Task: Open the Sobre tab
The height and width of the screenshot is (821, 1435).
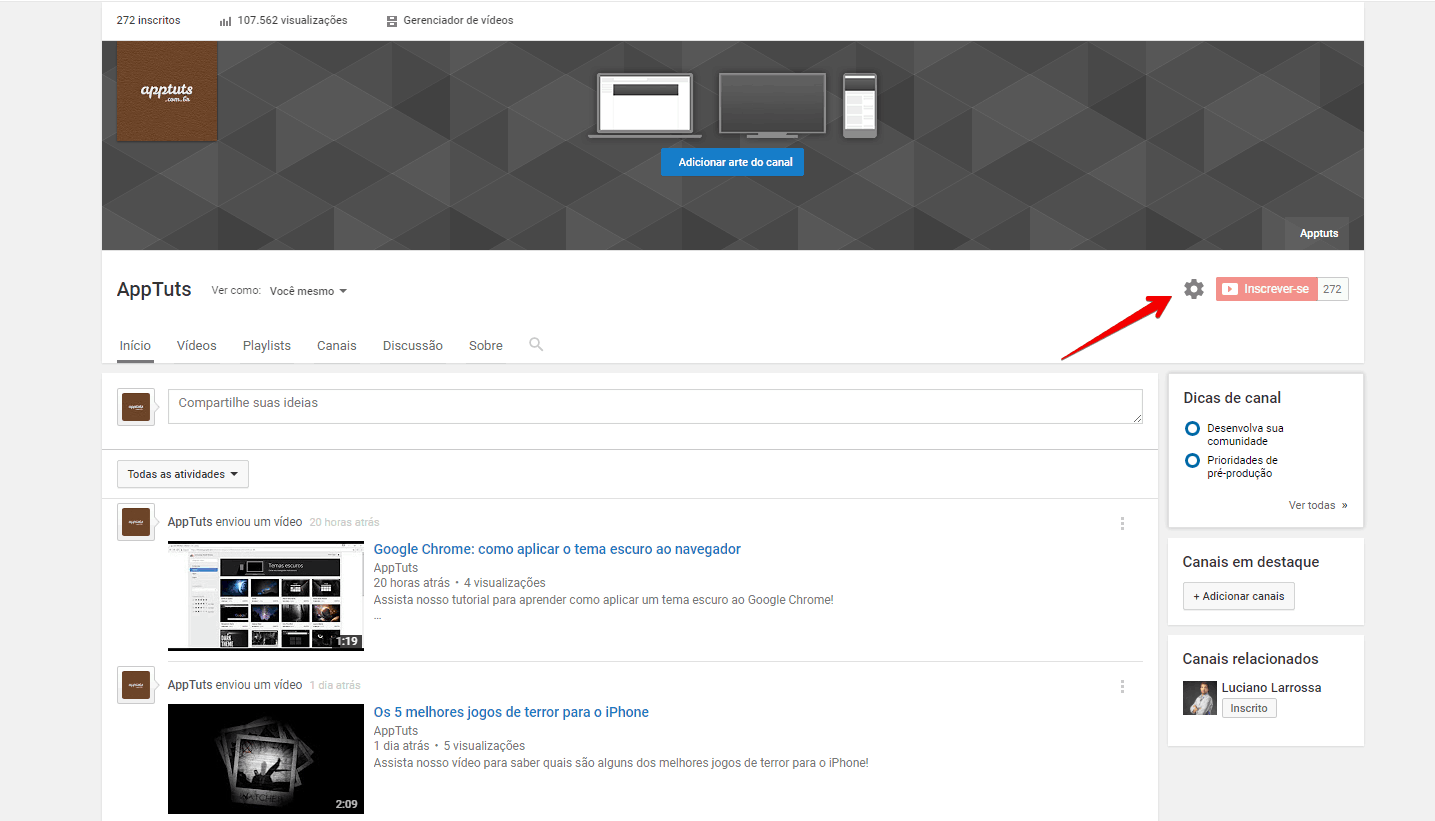Action: point(486,345)
